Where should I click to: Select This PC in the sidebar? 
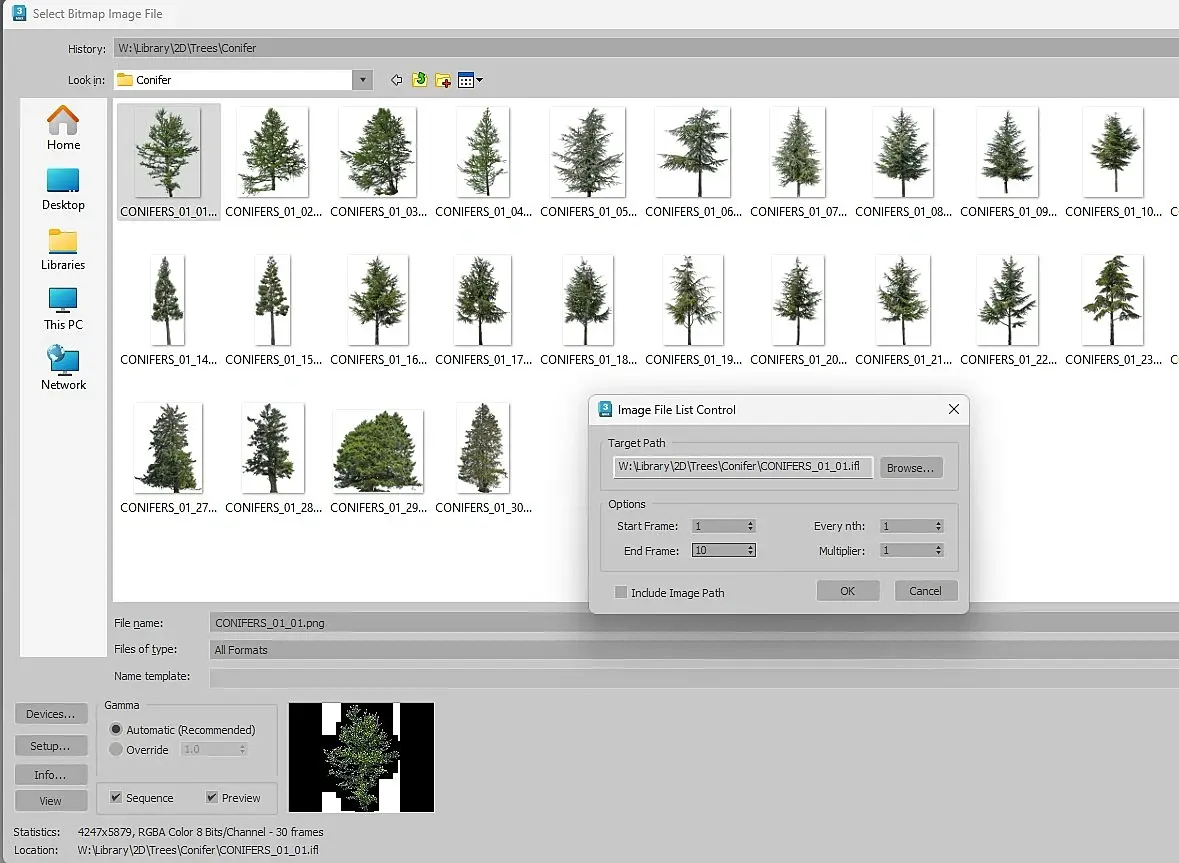[63, 309]
